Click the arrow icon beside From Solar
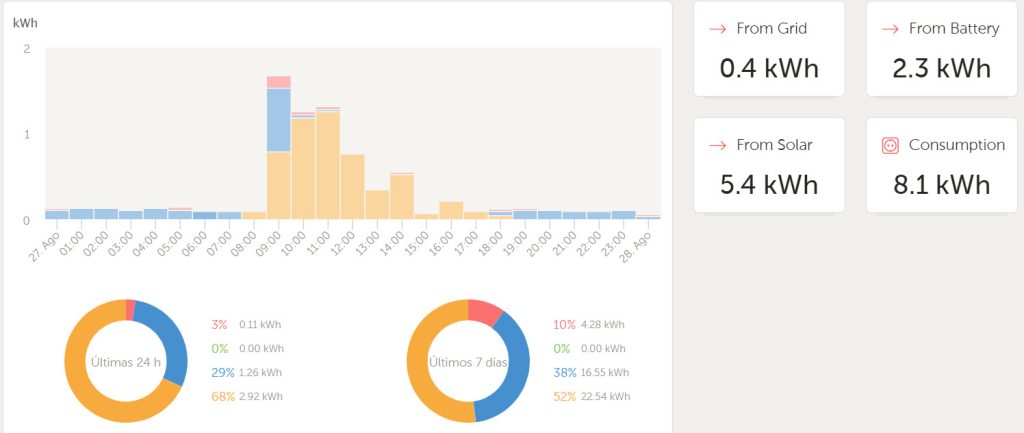The height and width of the screenshot is (433, 1024). [717, 145]
